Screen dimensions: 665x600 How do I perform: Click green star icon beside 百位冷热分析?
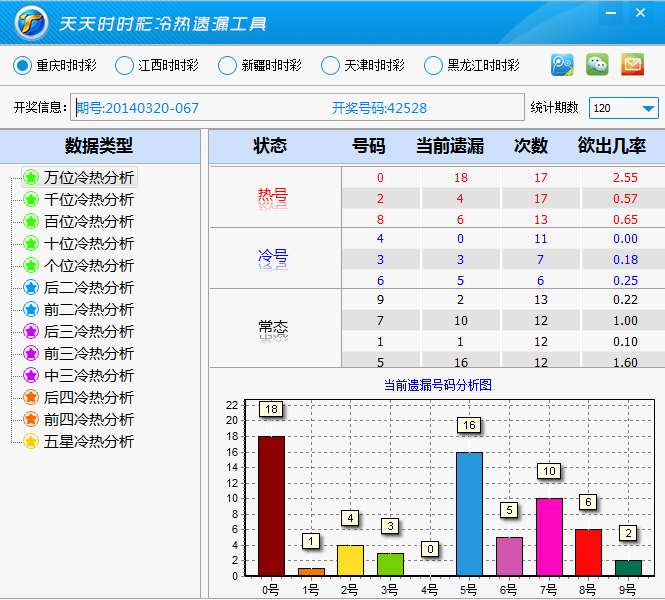31,221
